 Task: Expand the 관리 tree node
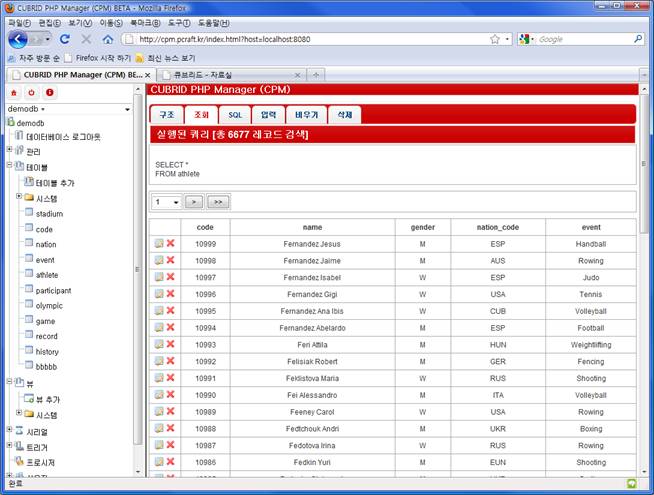point(9,149)
